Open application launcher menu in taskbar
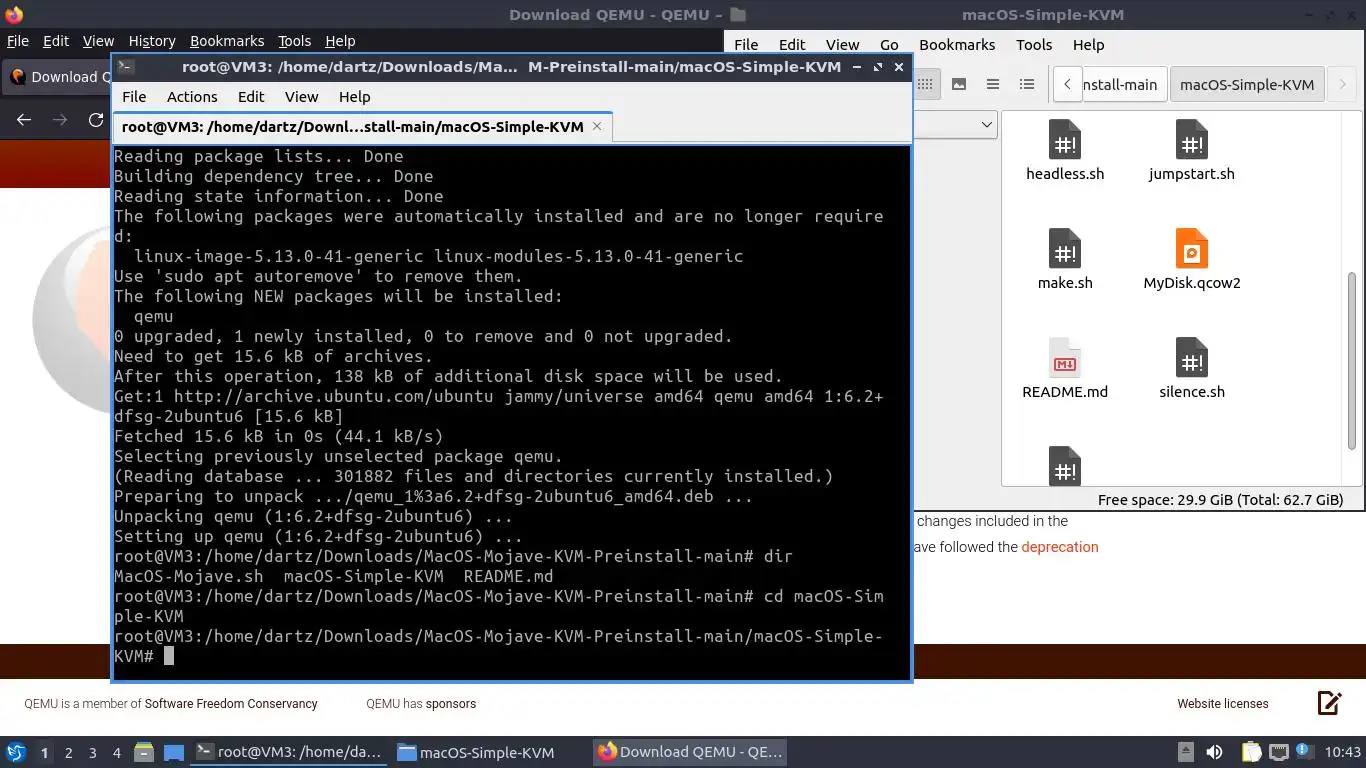This screenshot has width=1366, height=768. 16,752
